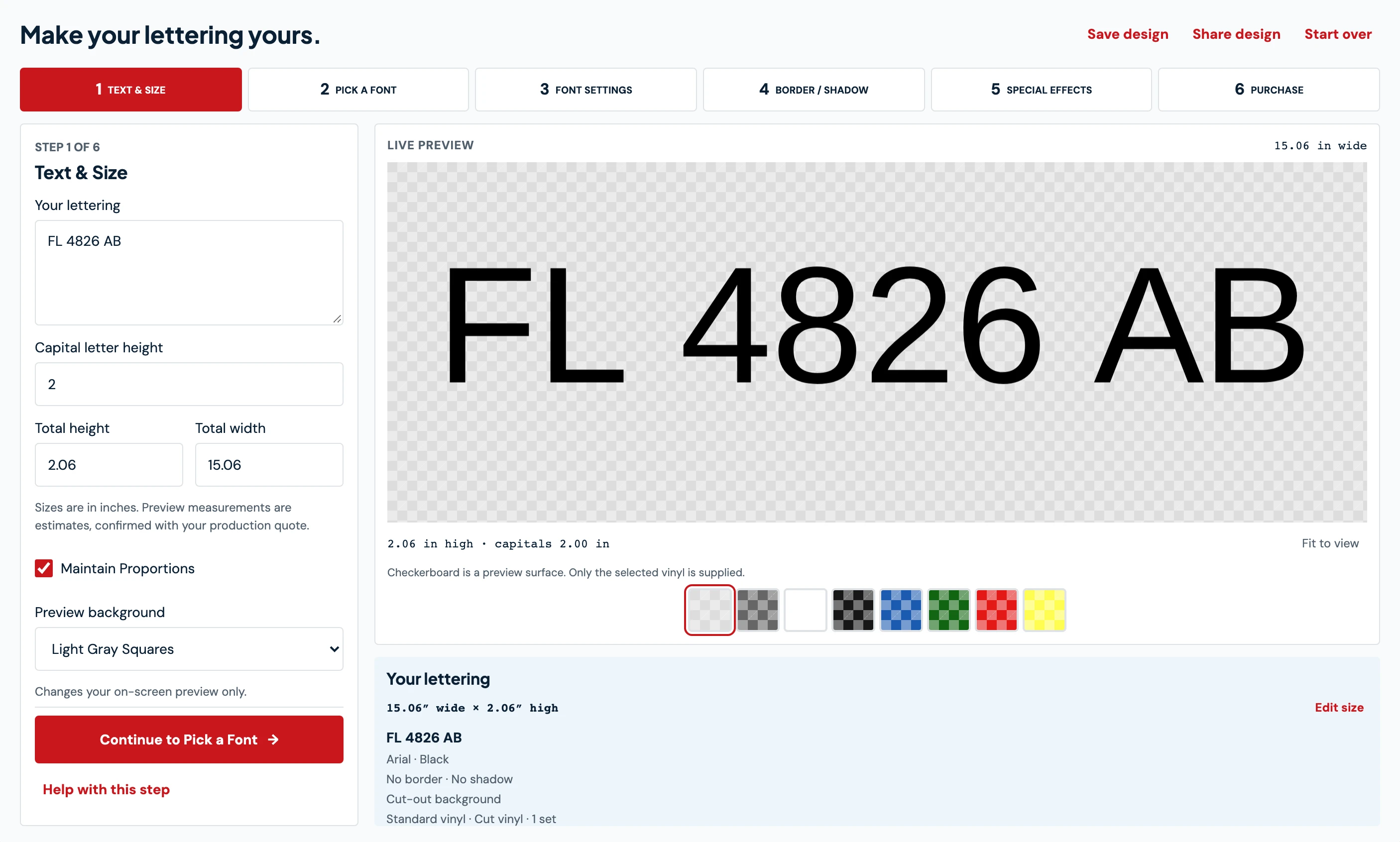Screen dimensions: 1400x842
Task: Toggle the Maintain Proportions checkbox
Action: point(44,568)
